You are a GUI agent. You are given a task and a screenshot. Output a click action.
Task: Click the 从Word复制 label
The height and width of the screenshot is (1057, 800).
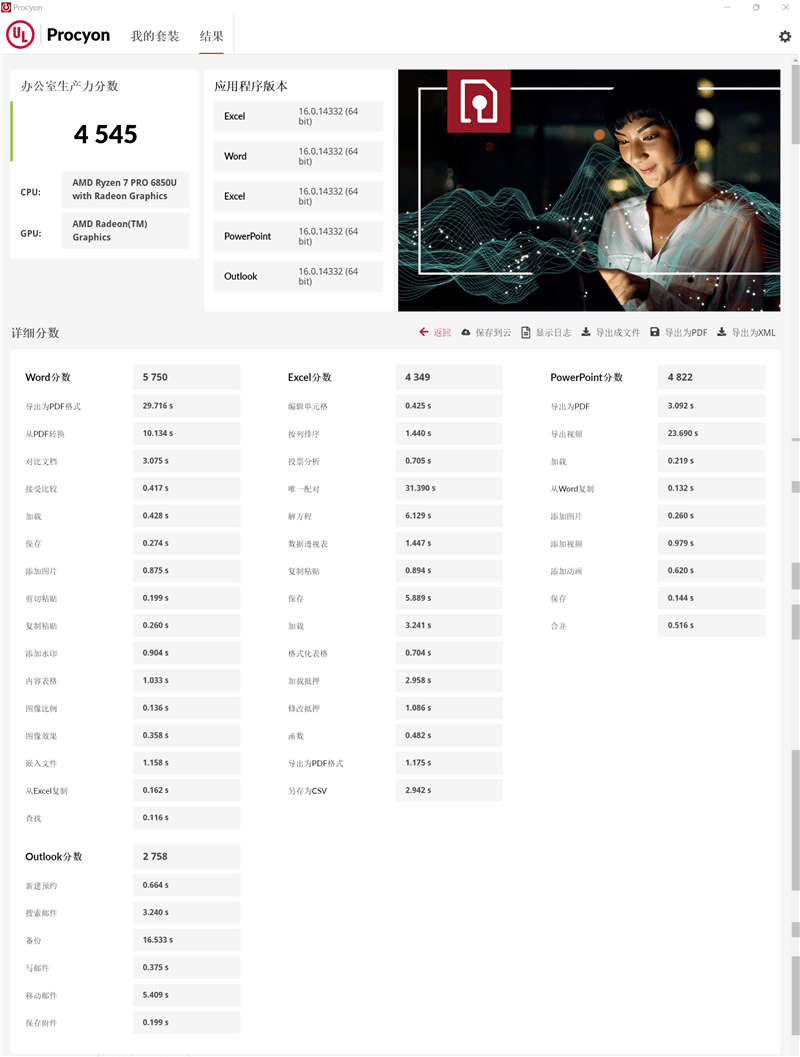tap(572, 489)
